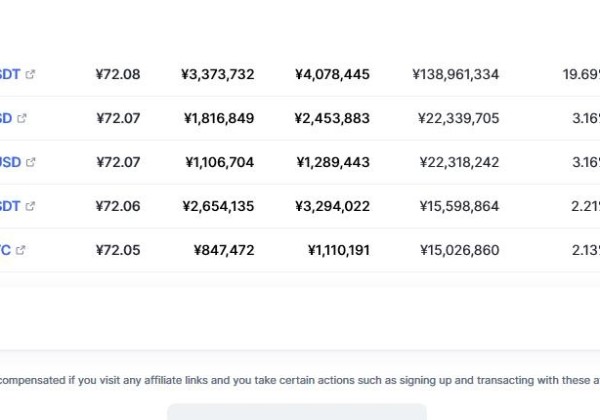
Task: Click external link icon in the ¥72.05 row
Action: coord(21,250)
